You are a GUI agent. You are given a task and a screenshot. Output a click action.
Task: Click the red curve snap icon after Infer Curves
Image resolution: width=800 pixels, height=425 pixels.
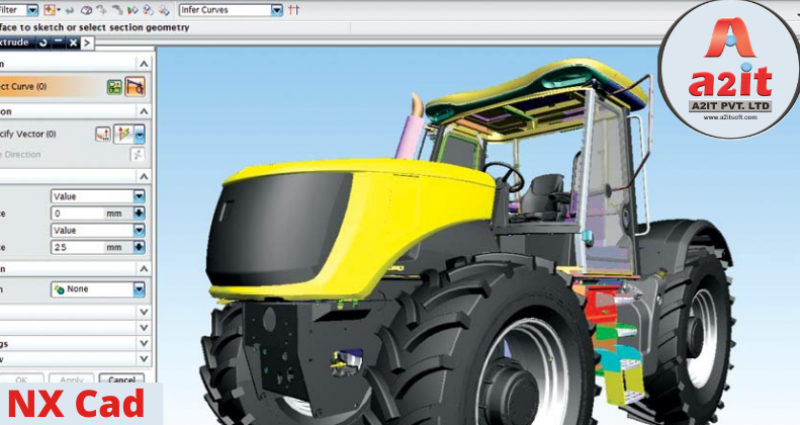[293, 10]
